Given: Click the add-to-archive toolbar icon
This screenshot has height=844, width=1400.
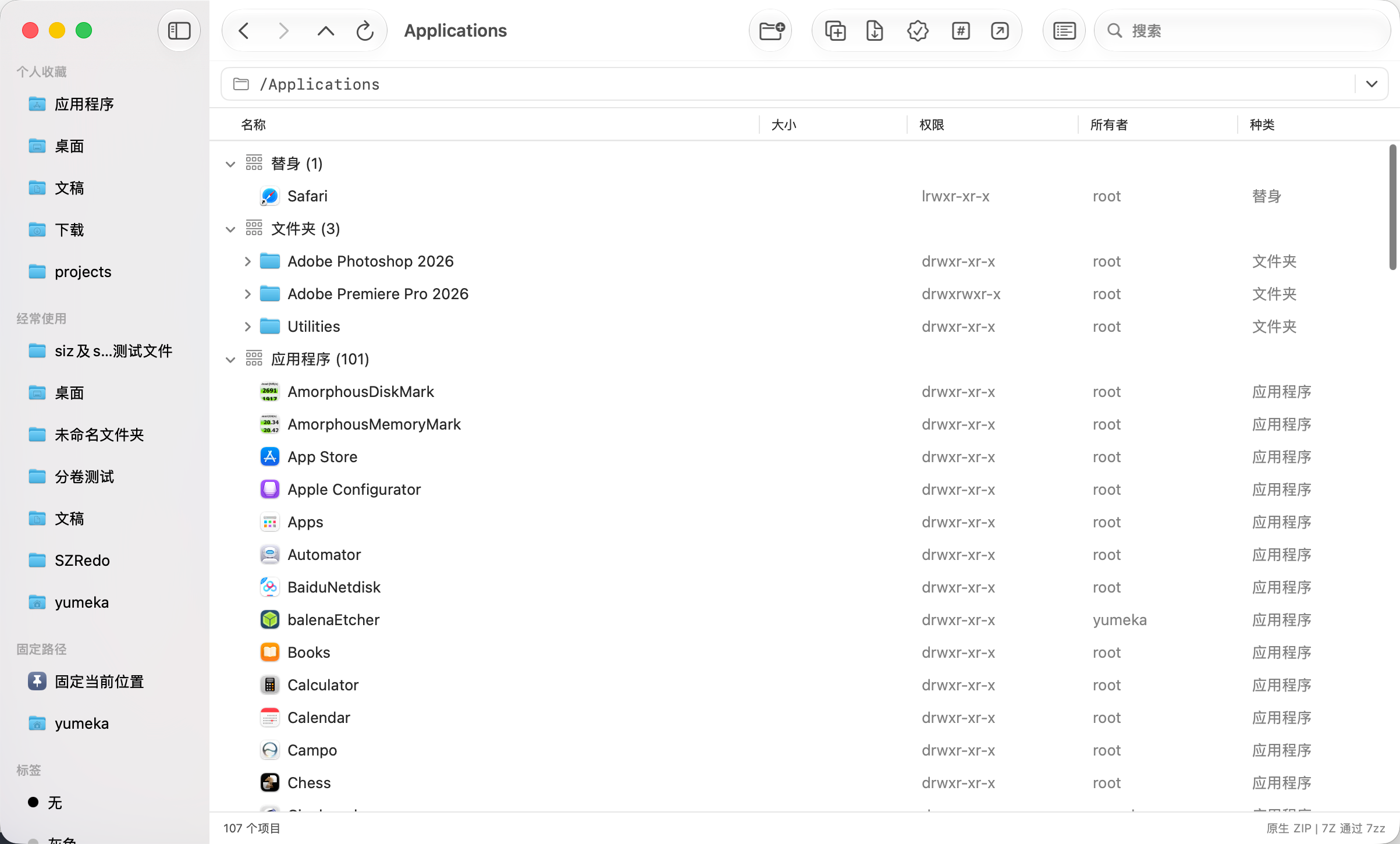Looking at the screenshot, I should 836,31.
